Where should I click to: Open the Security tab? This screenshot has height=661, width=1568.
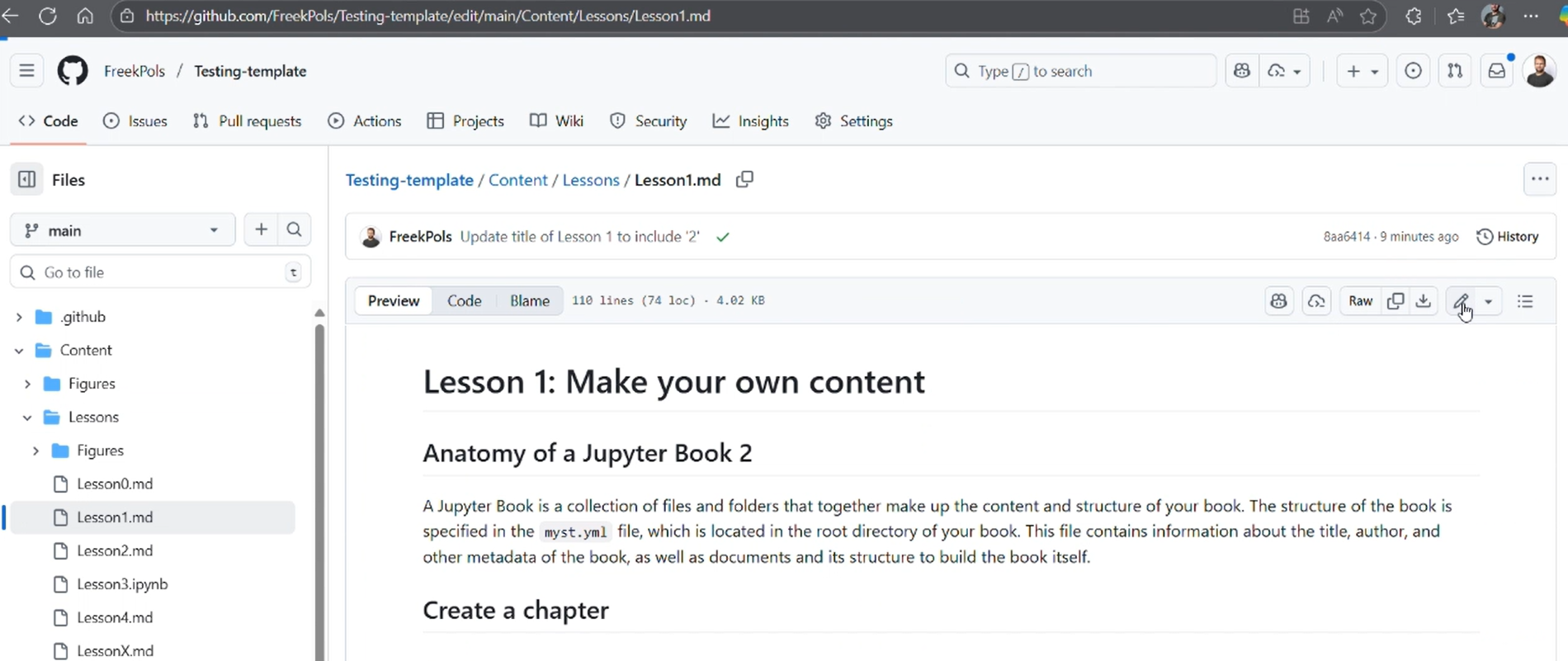pos(649,121)
